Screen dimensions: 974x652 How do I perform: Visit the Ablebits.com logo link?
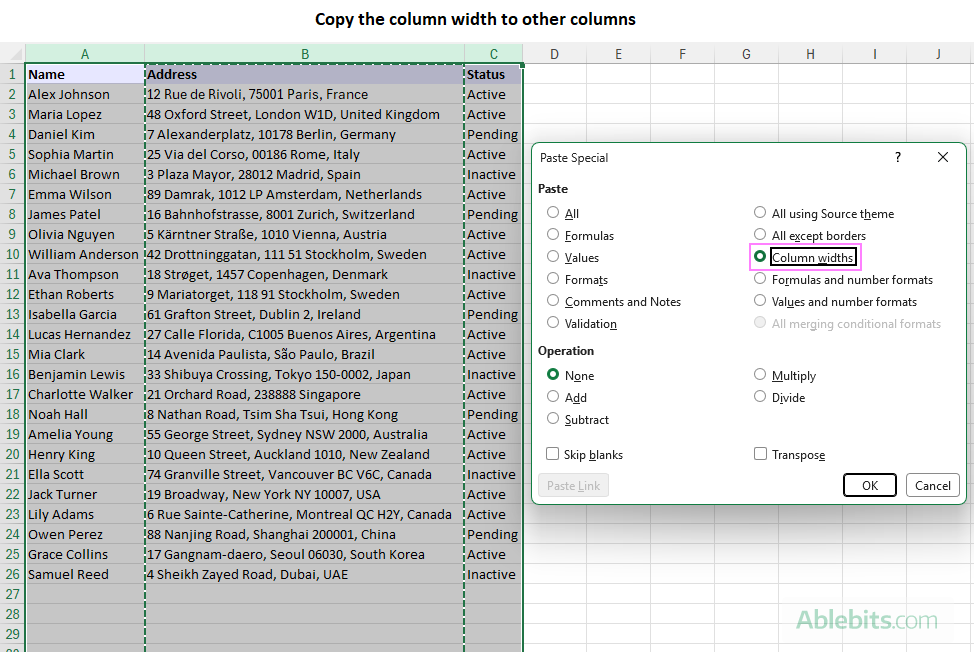[868, 620]
